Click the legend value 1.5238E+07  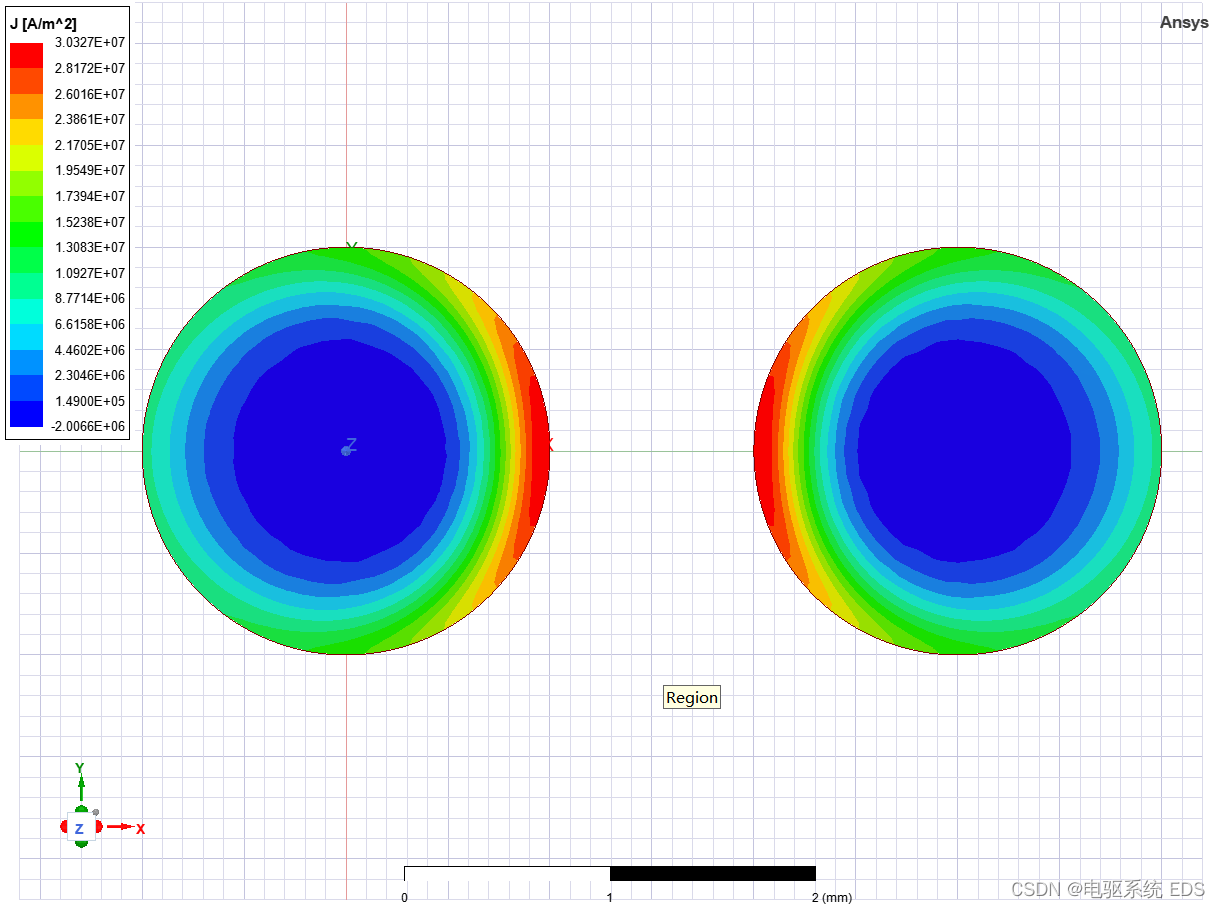pyautogui.click(x=90, y=222)
